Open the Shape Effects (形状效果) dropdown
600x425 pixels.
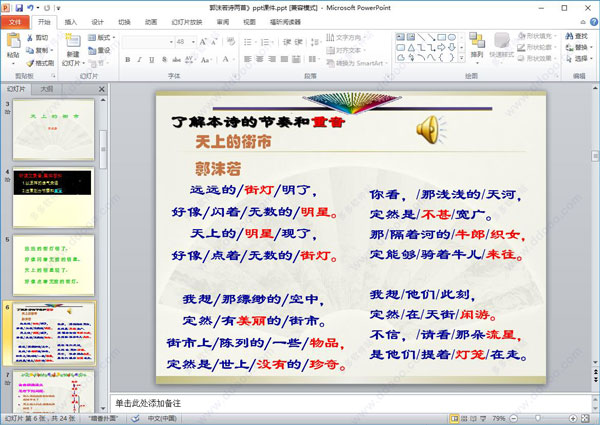click(536, 58)
